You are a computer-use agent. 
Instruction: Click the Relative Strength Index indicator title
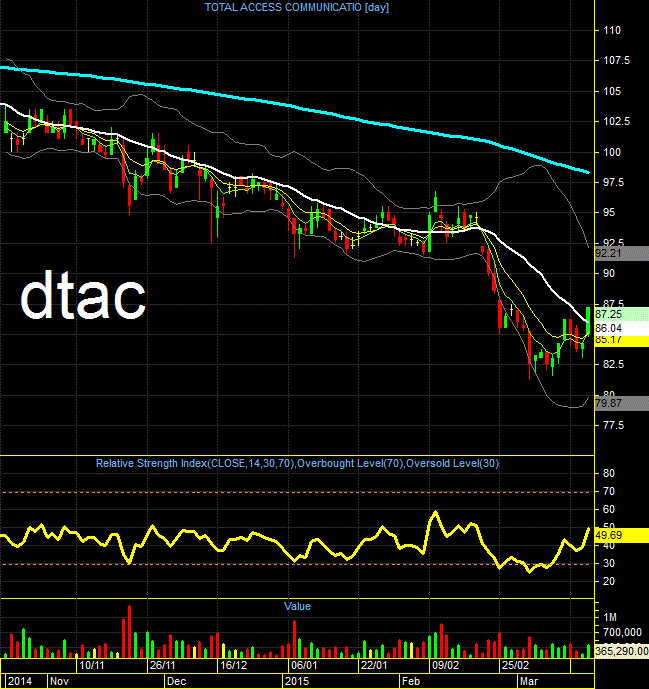pos(297,463)
